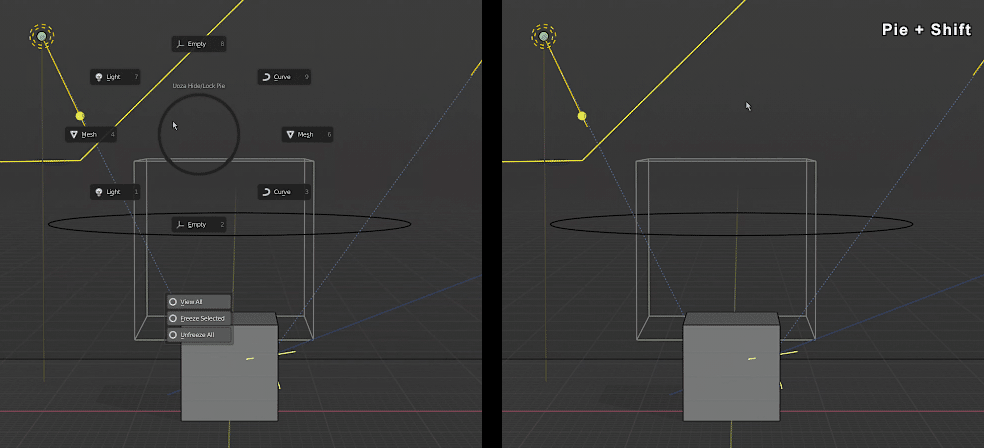Viewport: 984px width, 448px height.
Task: Choose the Curve pie item numbered 9
Action: click(284, 77)
